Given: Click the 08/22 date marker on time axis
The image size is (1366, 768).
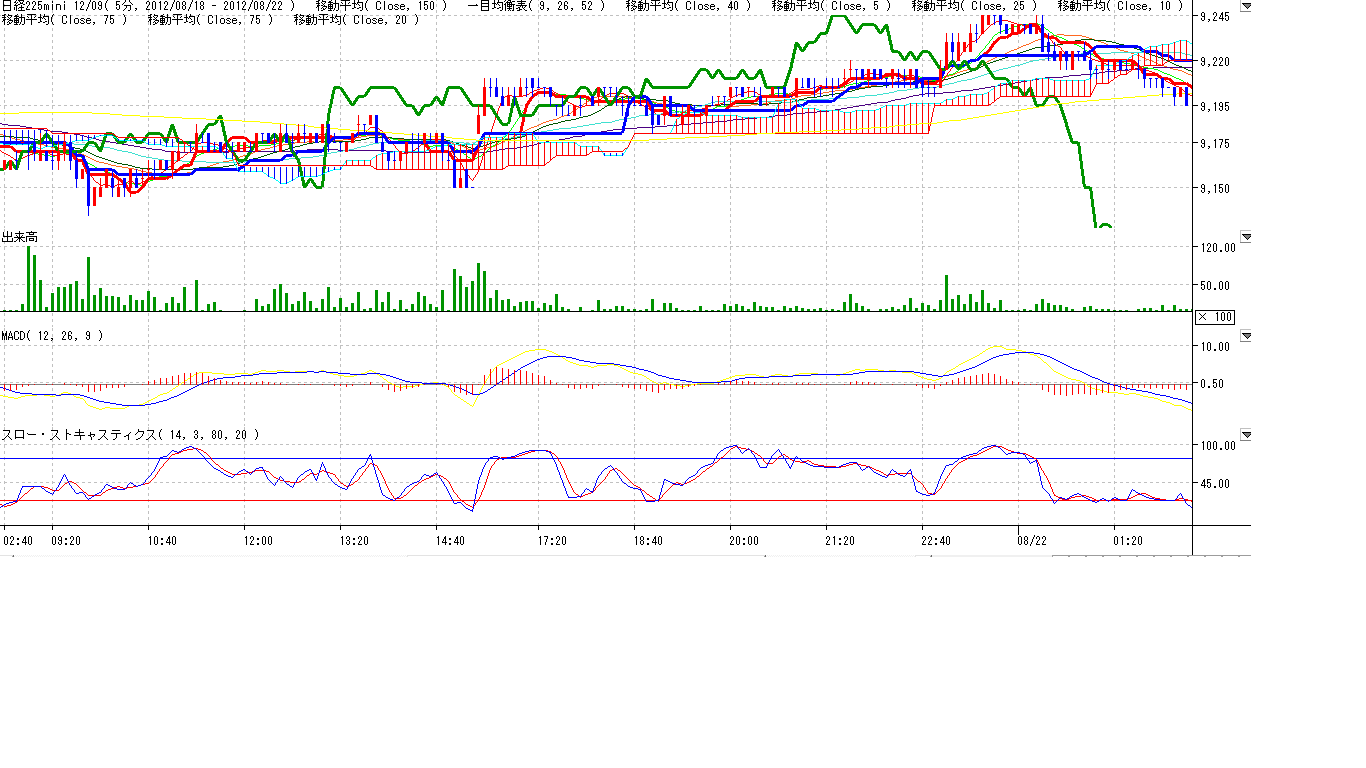Looking at the screenshot, I should 1032,541.
